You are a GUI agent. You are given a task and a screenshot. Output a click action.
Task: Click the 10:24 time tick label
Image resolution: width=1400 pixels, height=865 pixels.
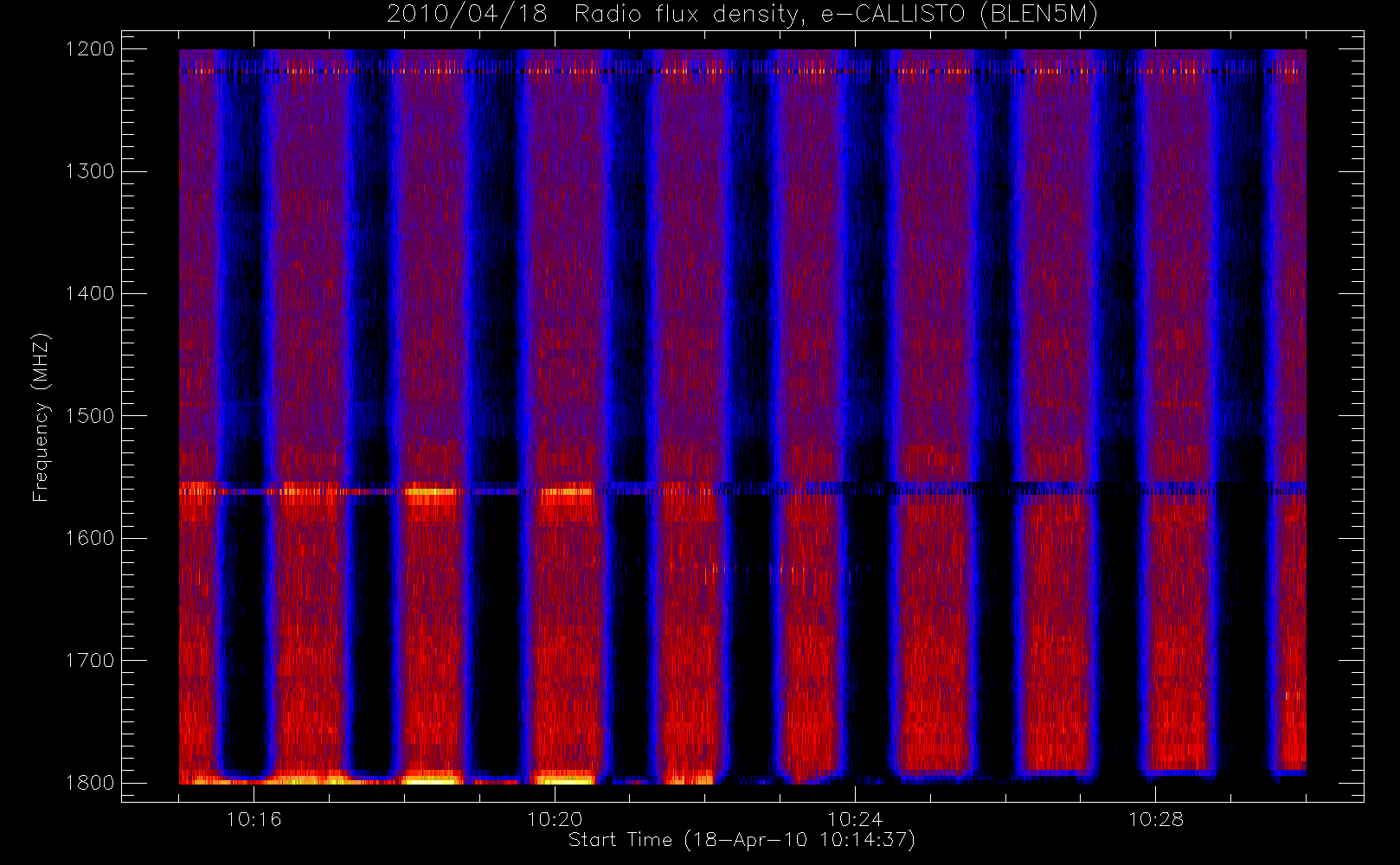pyautogui.click(x=855, y=819)
